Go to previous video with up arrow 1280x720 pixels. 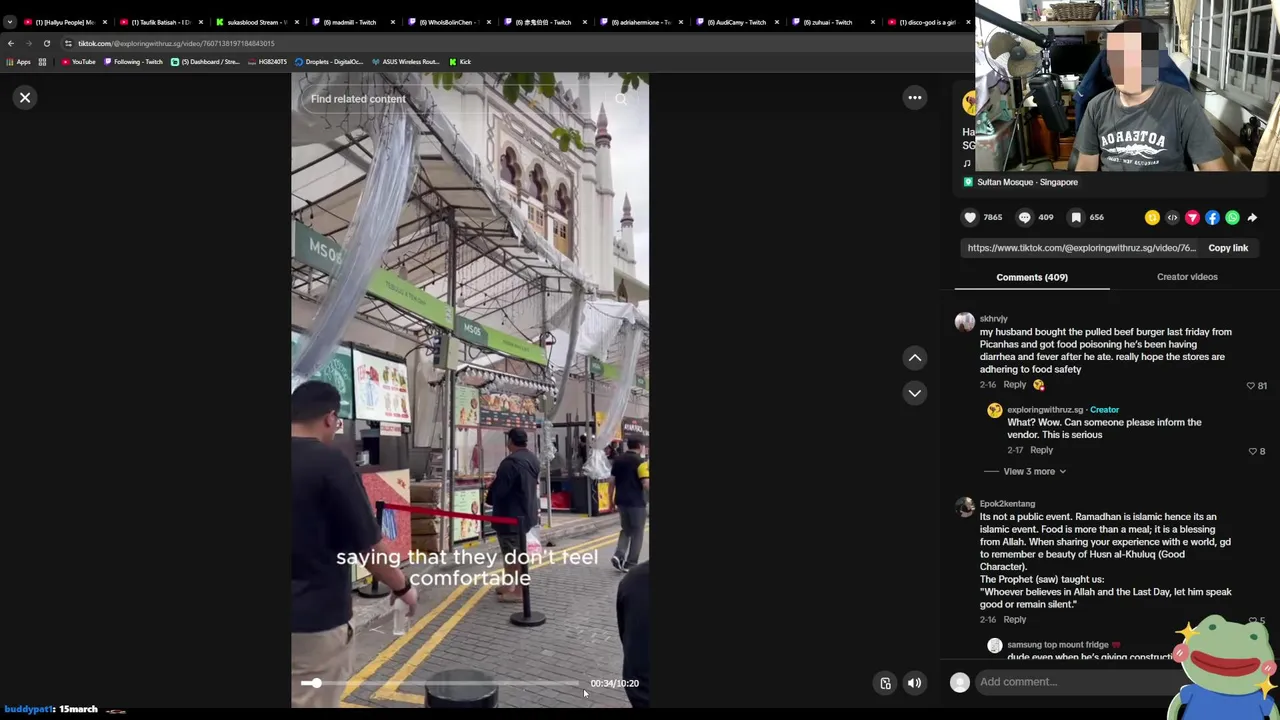pyautogui.click(x=914, y=357)
